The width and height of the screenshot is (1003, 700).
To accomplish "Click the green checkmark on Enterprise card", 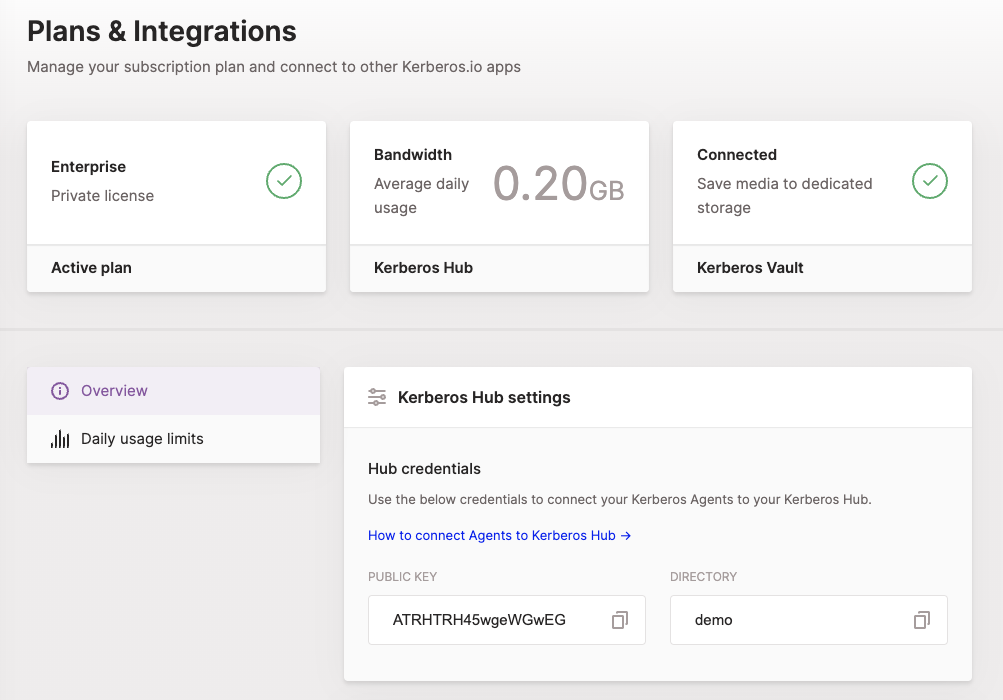I will (284, 181).
